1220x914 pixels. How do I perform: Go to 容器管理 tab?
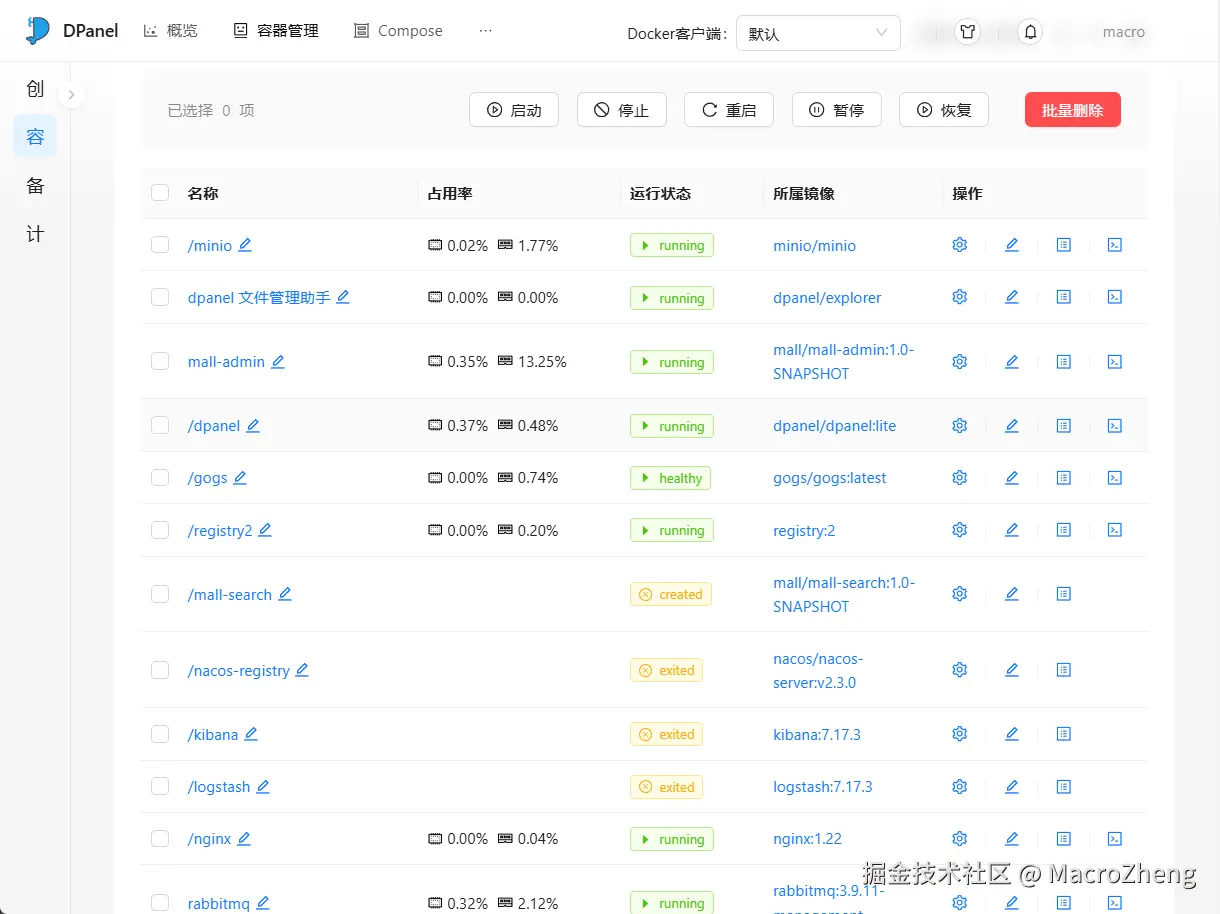coord(276,31)
